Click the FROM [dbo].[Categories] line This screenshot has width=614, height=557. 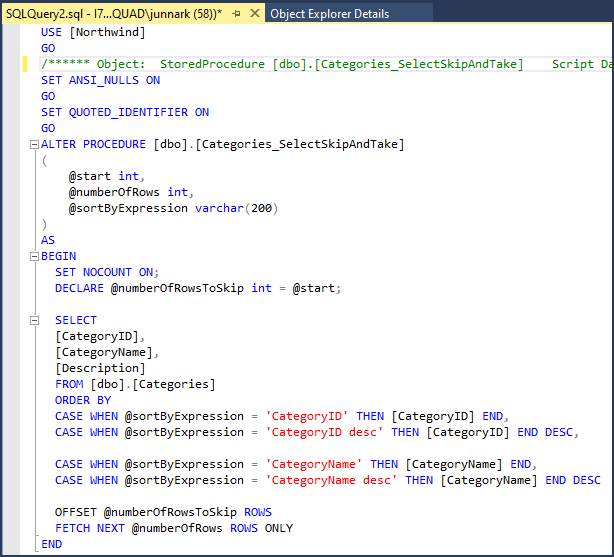[135, 384]
